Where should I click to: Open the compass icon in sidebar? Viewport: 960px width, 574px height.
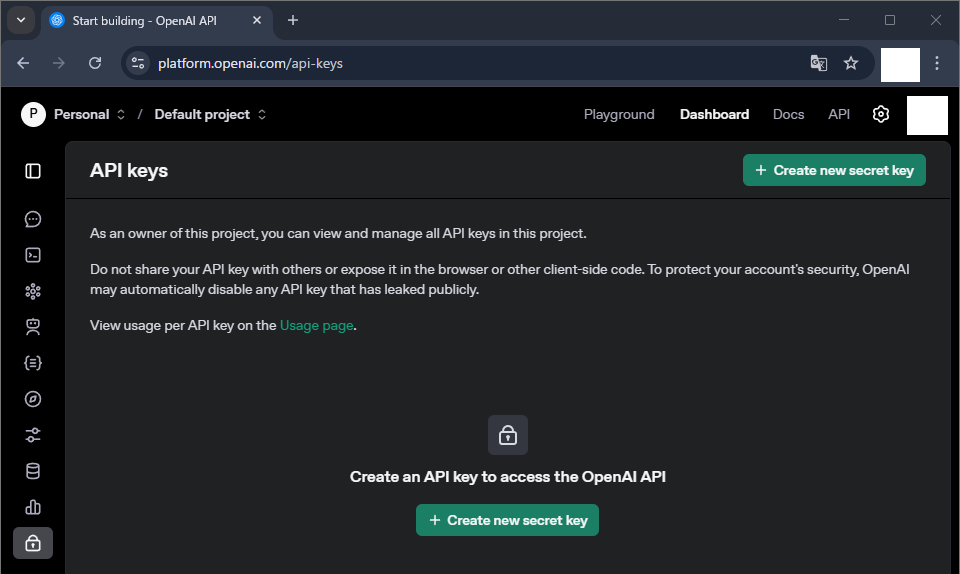[x=33, y=399]
